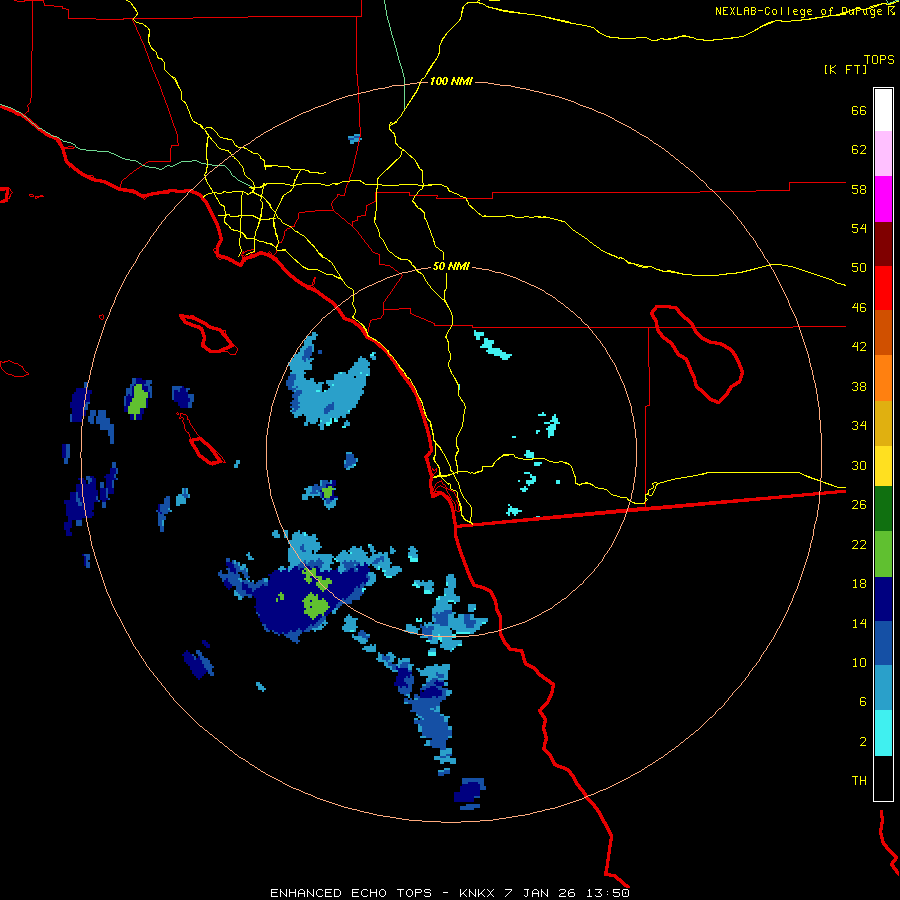This screenshot has width=900, height=900.
Task: Click the legend value '2'
Action: point(863,741)
